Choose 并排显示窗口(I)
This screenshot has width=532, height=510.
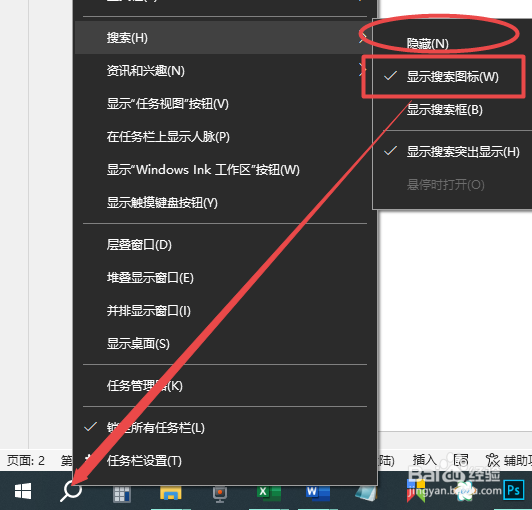225,311
